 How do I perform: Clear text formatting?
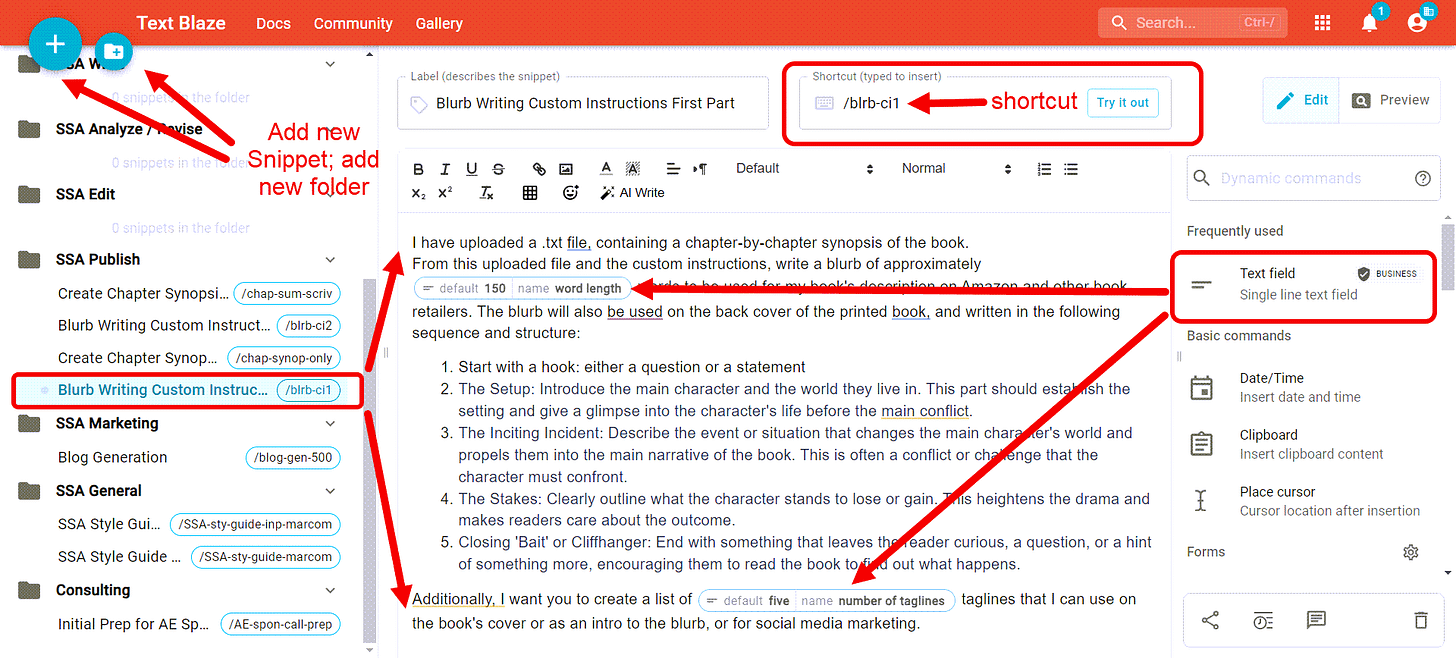click(486, 193)
